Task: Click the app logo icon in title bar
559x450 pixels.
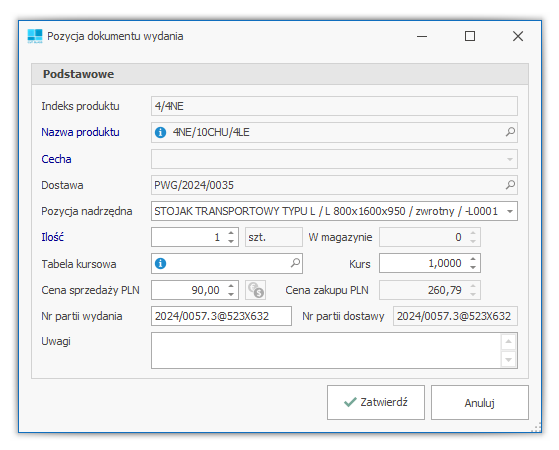Action: click(x=35, y=36)
